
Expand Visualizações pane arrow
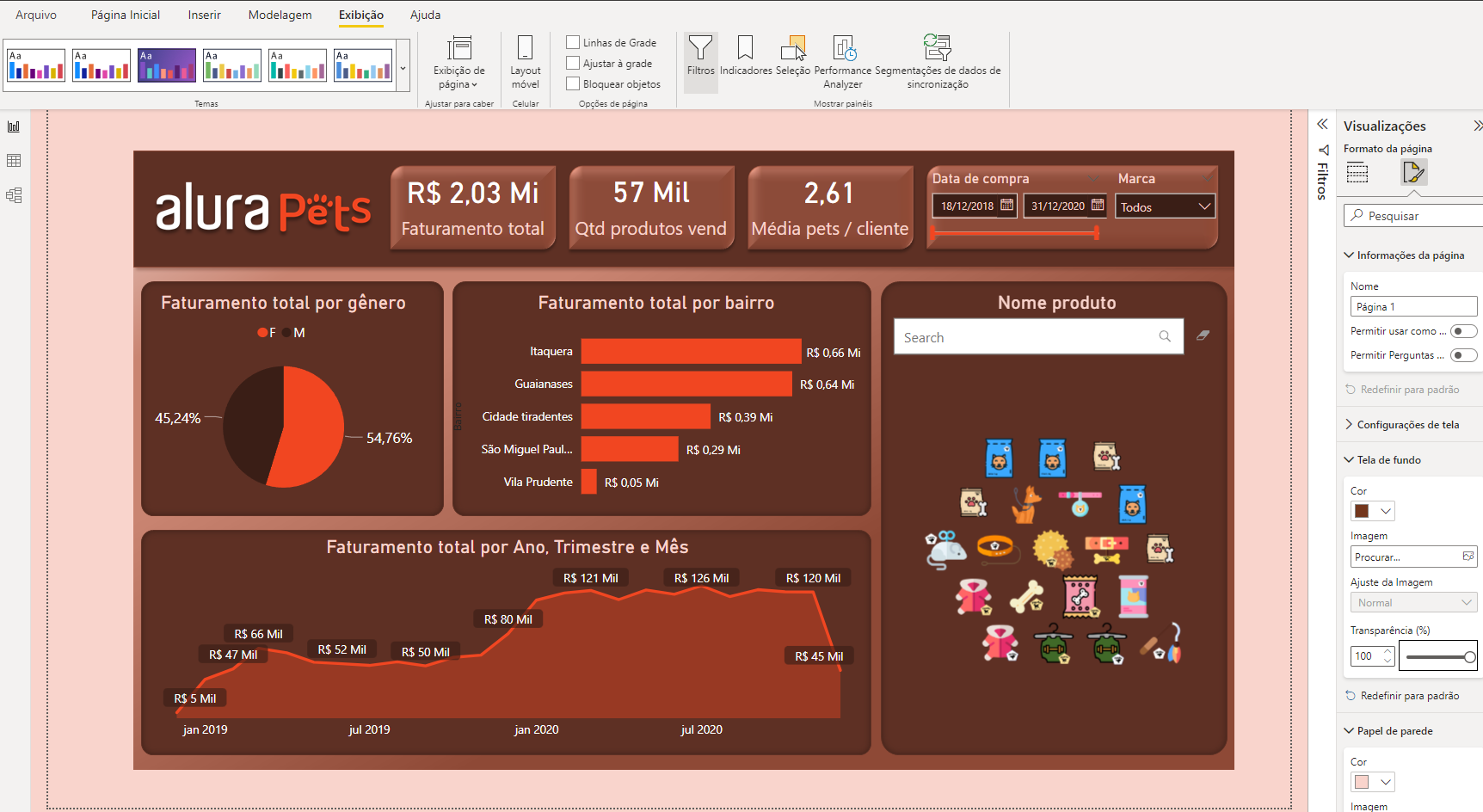1478,126
